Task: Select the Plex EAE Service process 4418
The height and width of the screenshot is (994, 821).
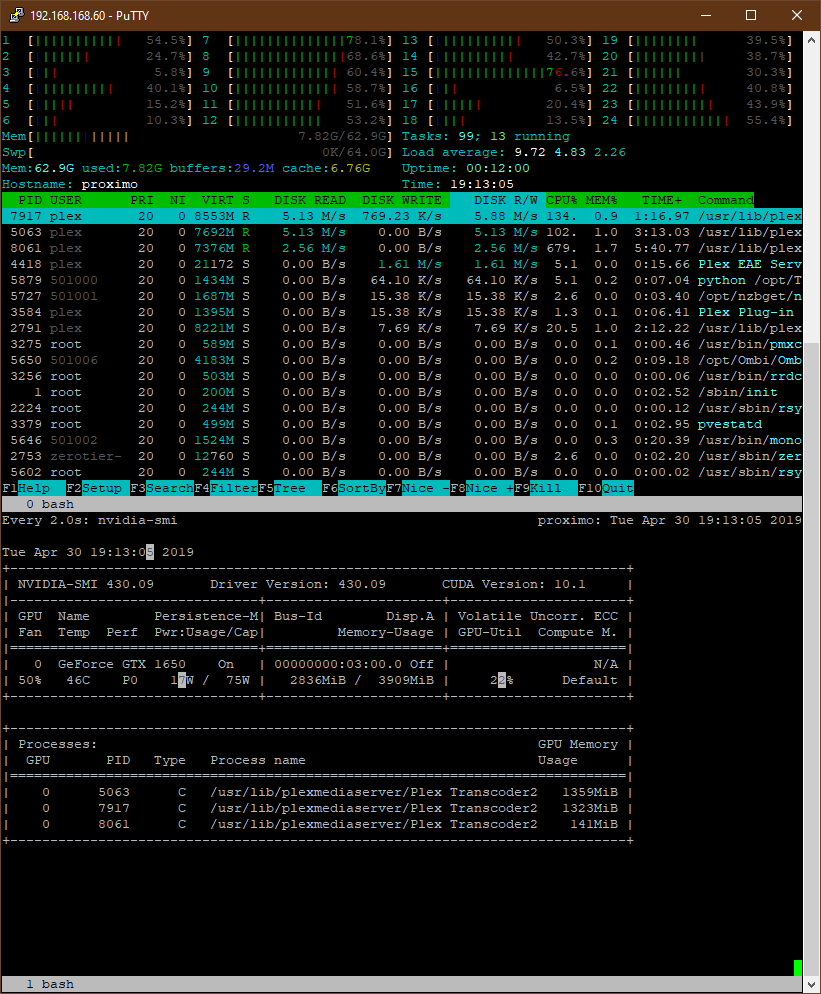Action: (x=402, y=264)
